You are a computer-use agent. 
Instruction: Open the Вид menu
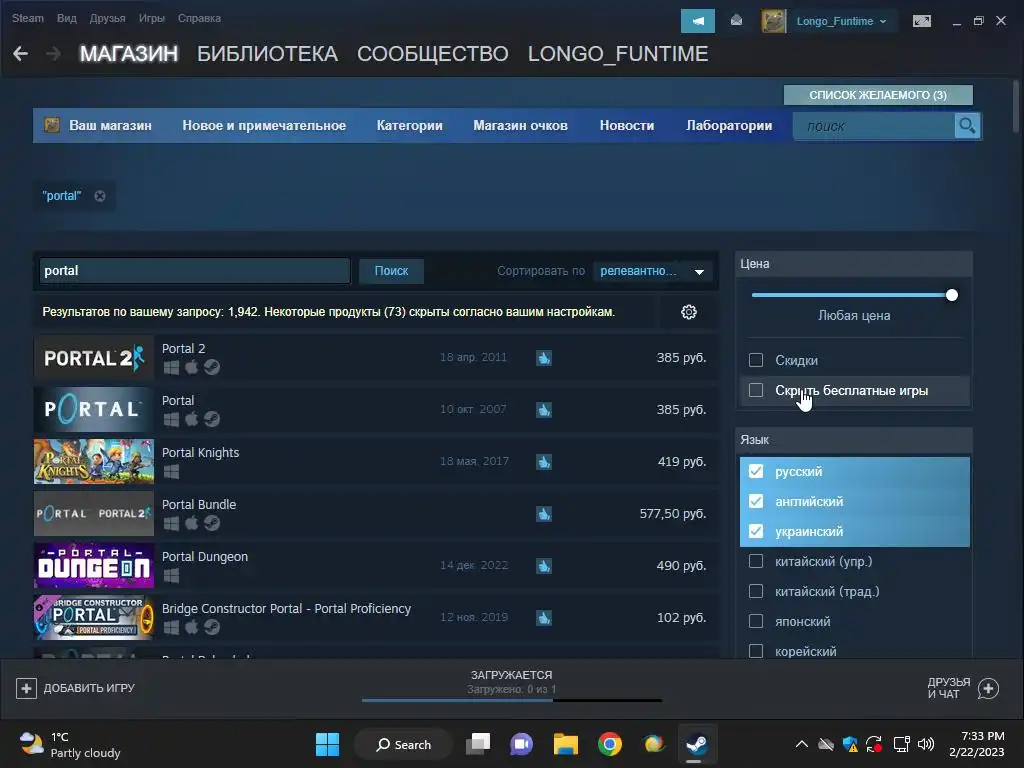pos(67,18)
